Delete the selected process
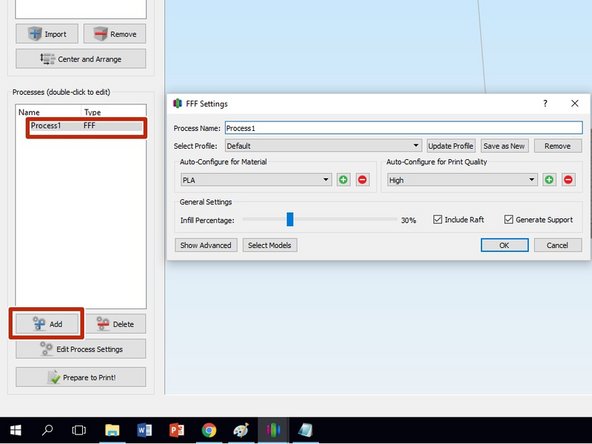Viewport: 592px width, 444px height. (x=116, y=324)
